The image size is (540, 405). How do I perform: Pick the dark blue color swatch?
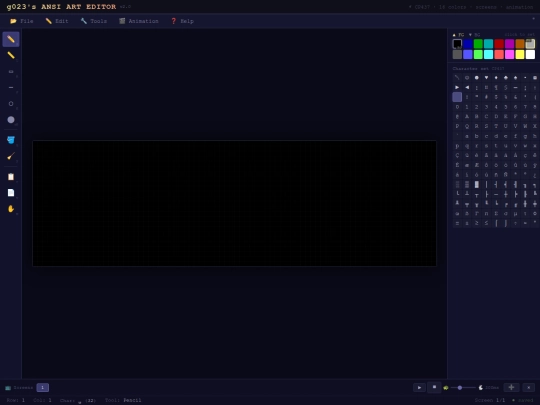(x=468, y=44)
